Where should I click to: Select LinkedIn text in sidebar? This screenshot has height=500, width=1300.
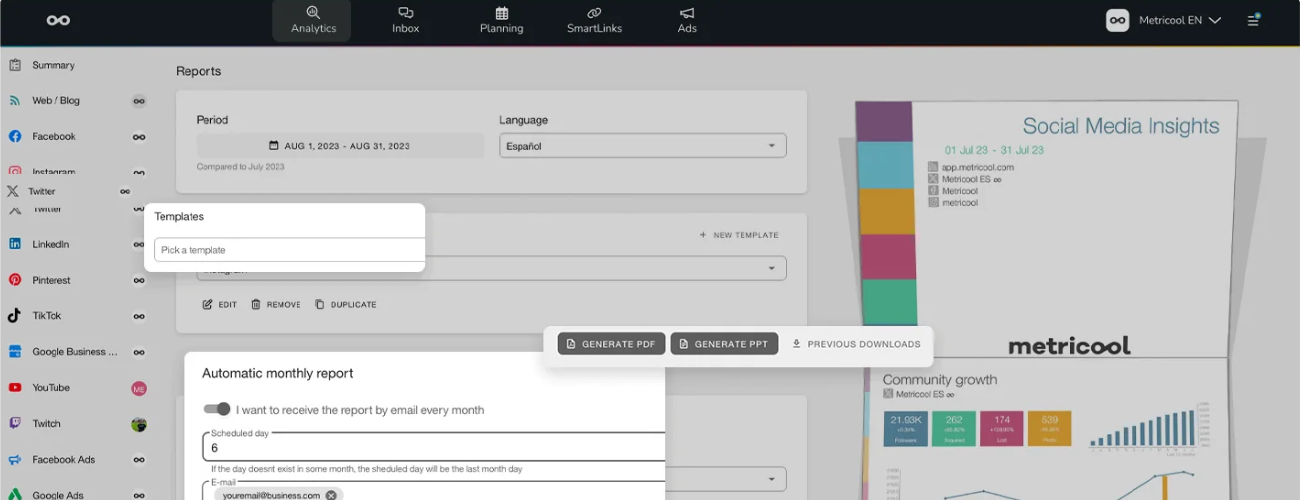point(50,244)
